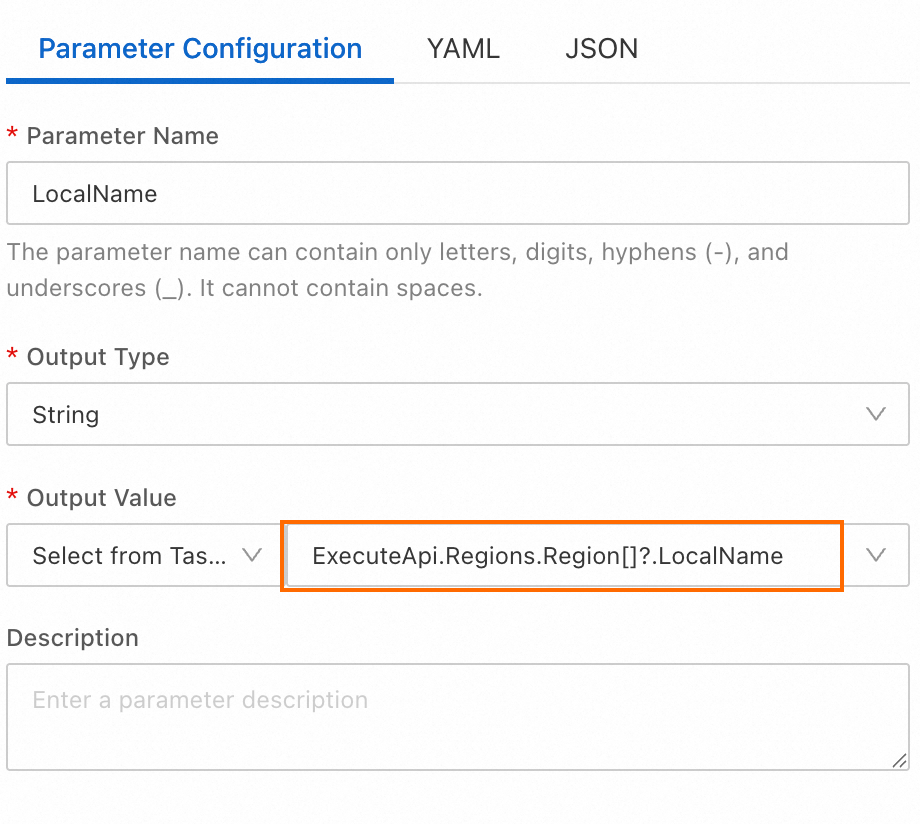Grab the Description textarea resize handle
The image size is (920, 824).
tap(899, 760)
